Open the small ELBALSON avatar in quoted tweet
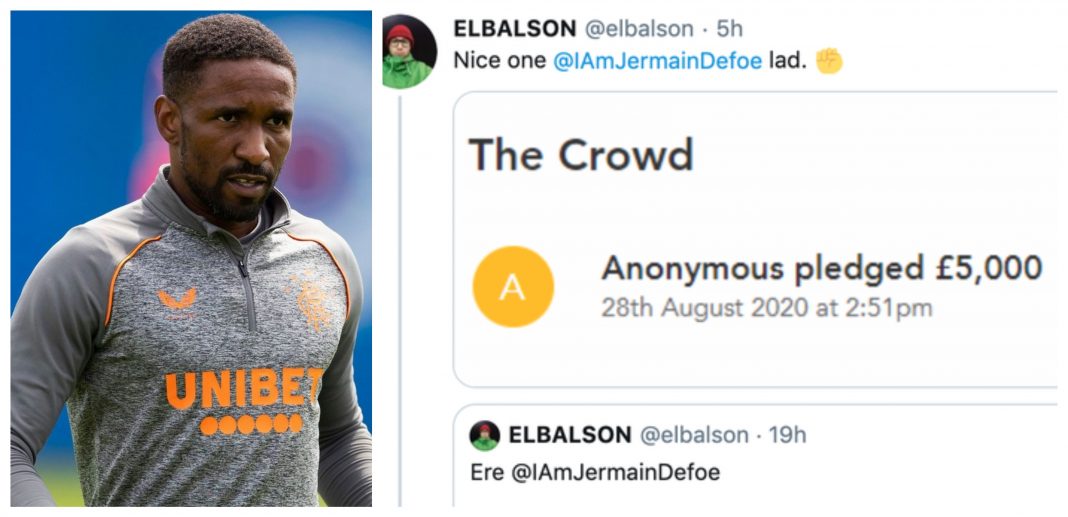Image resolution: width=1068 pixels, height=517 pixels. pyautogui.click(x=484, y=436)
